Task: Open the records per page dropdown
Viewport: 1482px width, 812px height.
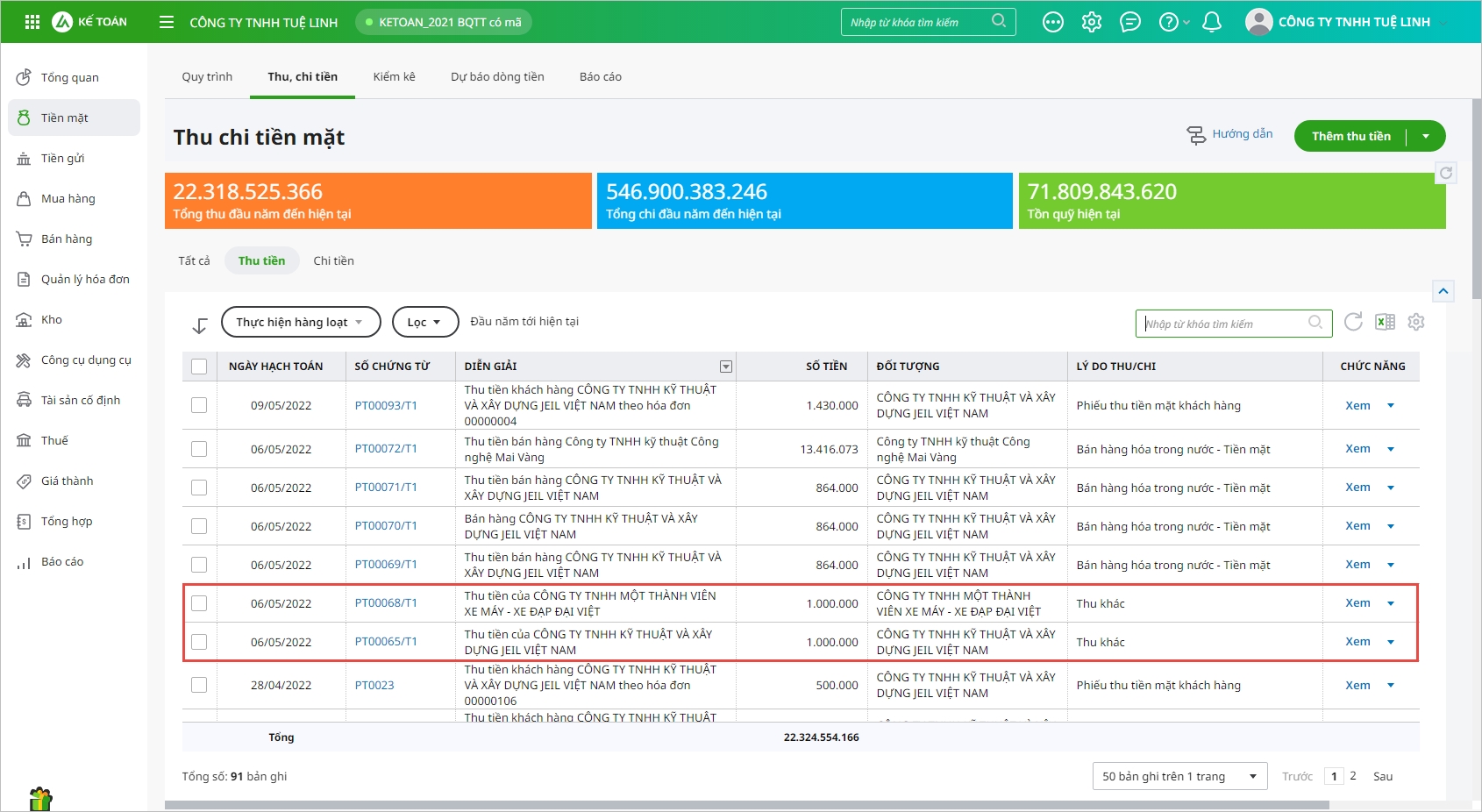Action: [1179, 776]
